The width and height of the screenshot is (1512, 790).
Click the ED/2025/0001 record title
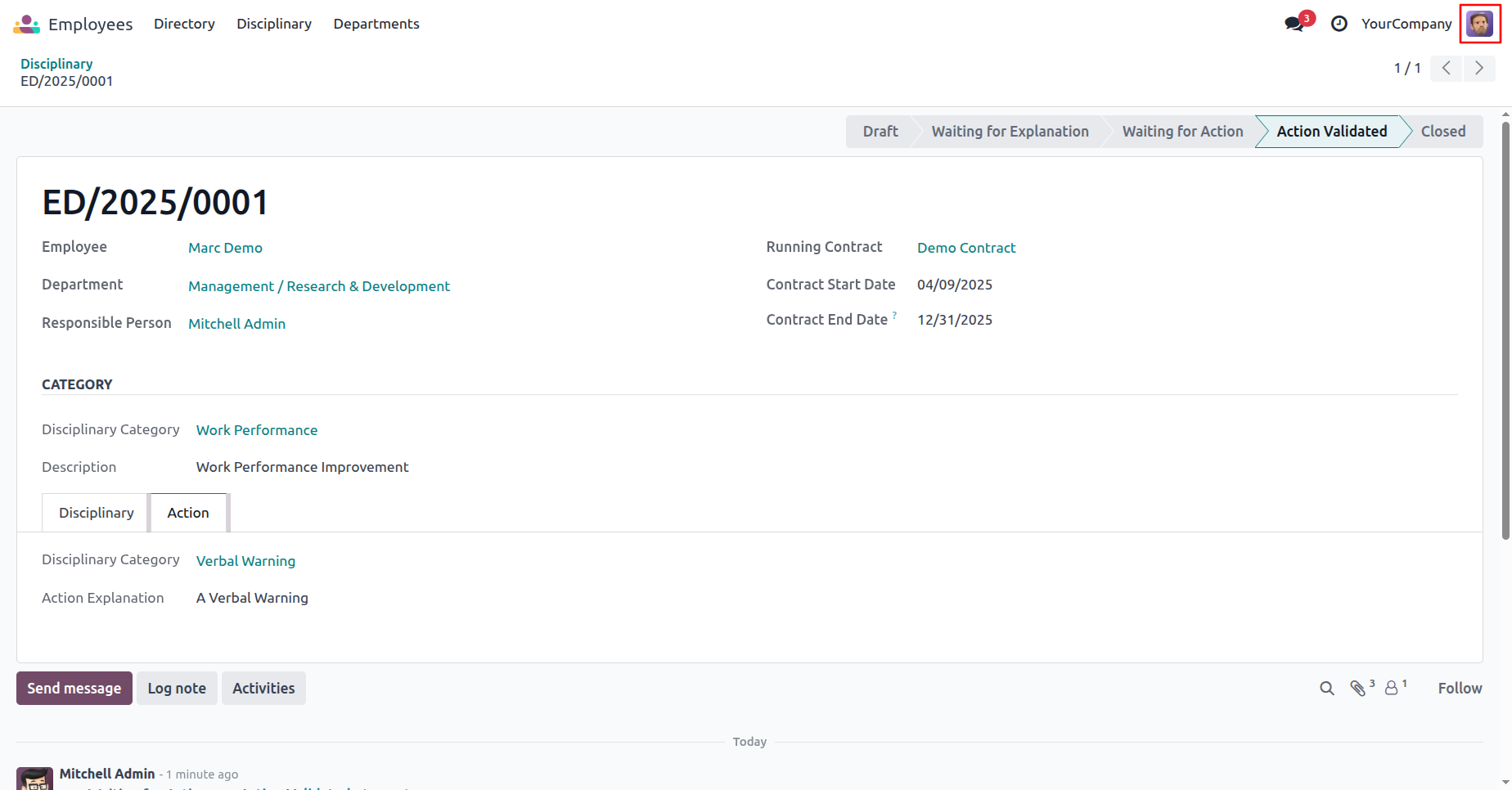click(x=155, y=203)
